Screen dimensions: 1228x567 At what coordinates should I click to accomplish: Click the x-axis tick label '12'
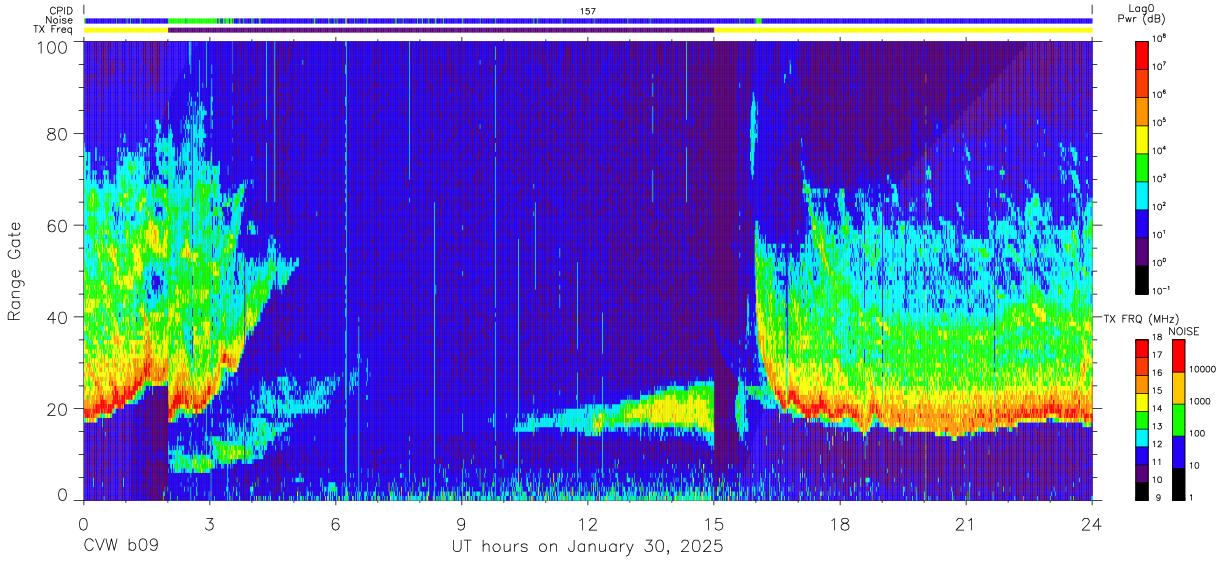click(588, 525)
